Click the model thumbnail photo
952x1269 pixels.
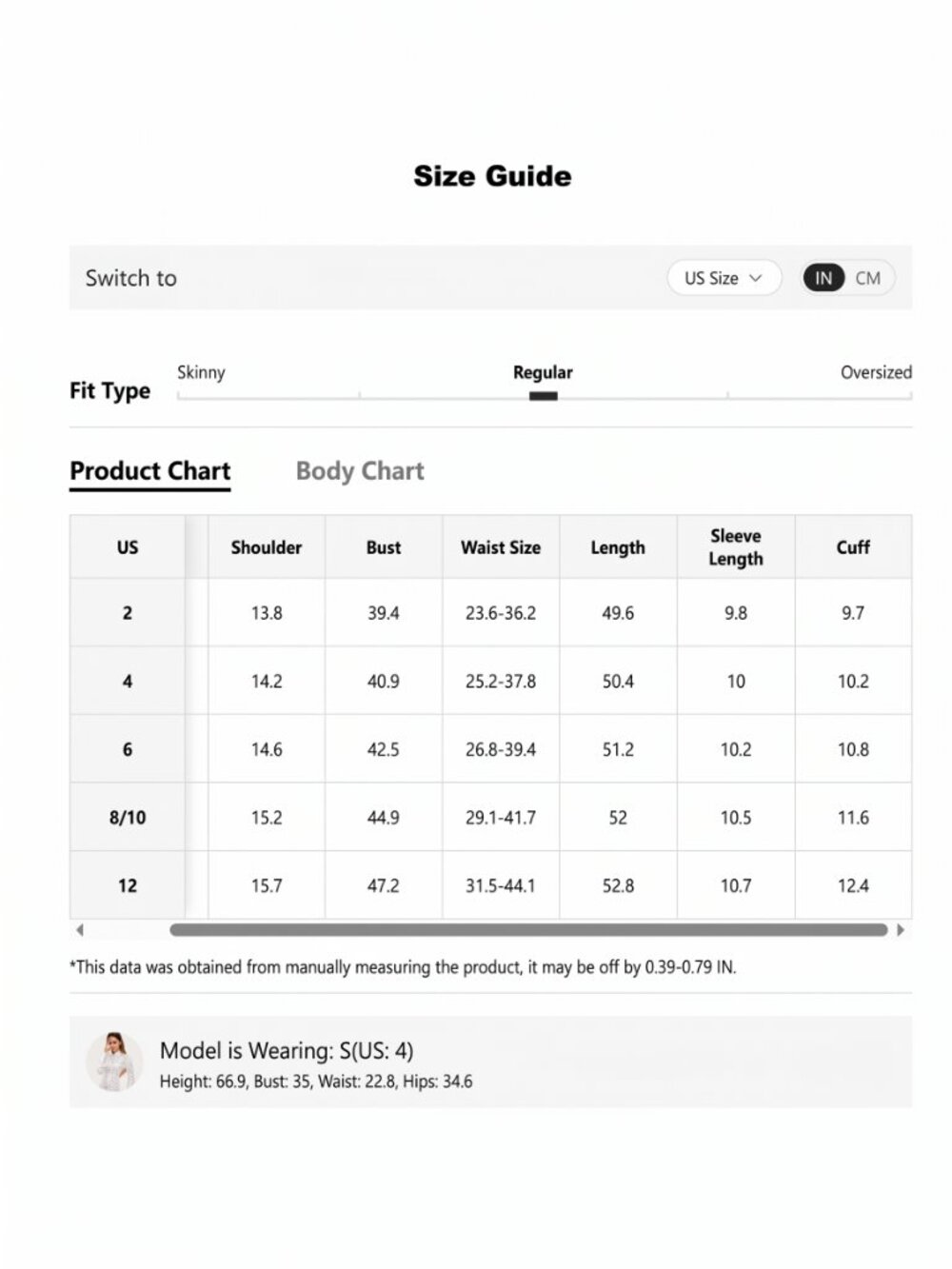(x=114, y=1061)
